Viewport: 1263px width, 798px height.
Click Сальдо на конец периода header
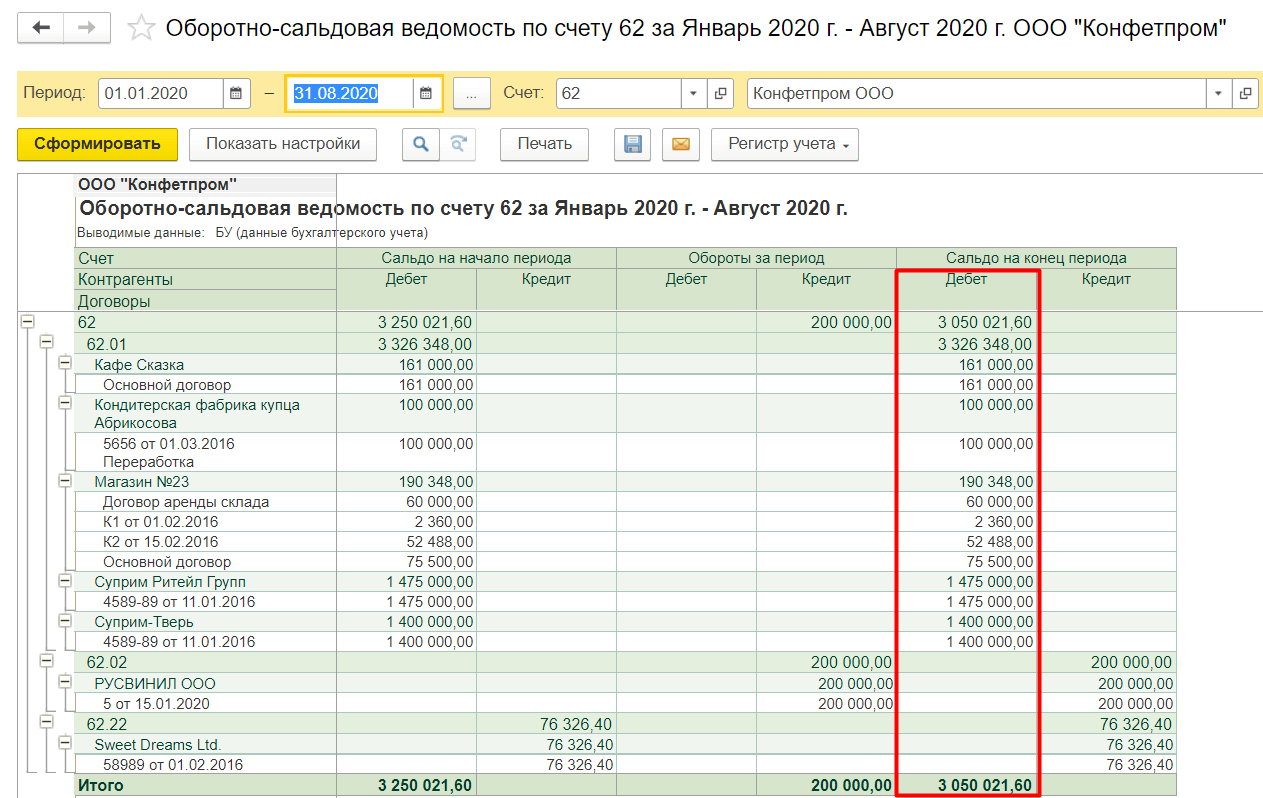[1036, 258]
